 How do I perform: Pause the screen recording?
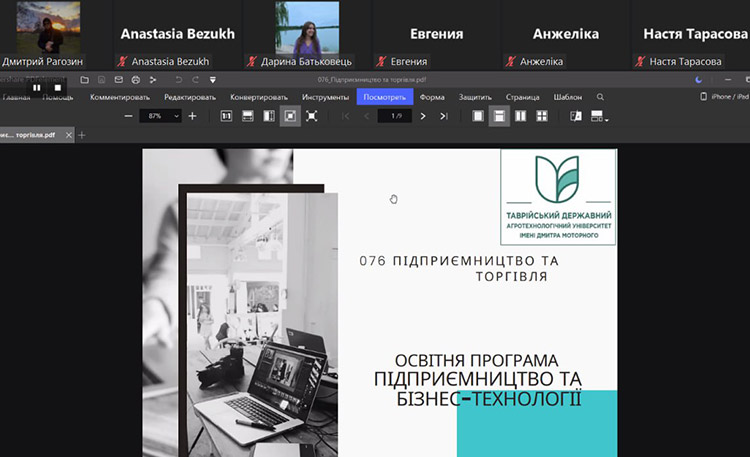coord(37,88)
